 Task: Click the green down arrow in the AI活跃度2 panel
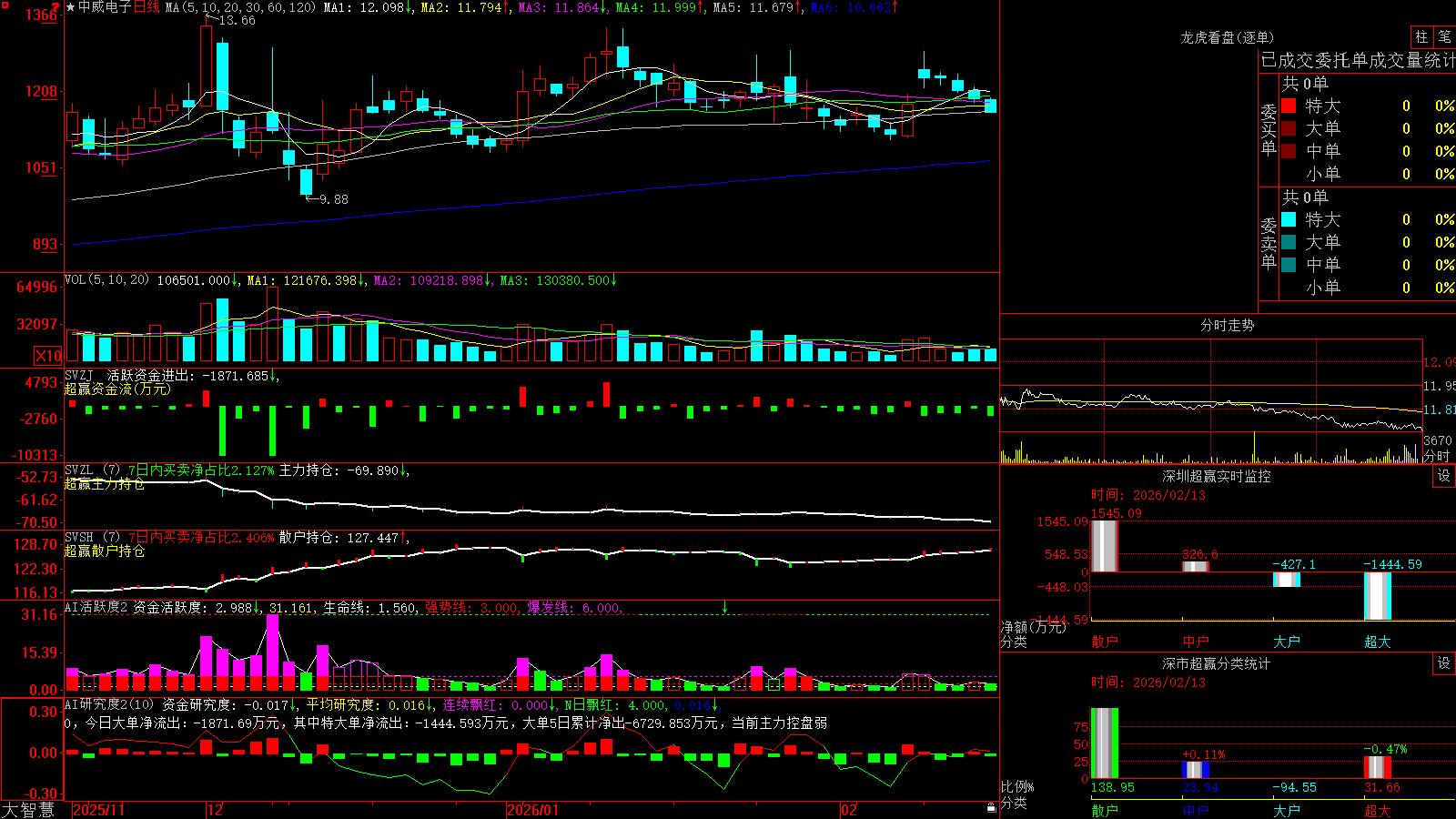(724, 606)
